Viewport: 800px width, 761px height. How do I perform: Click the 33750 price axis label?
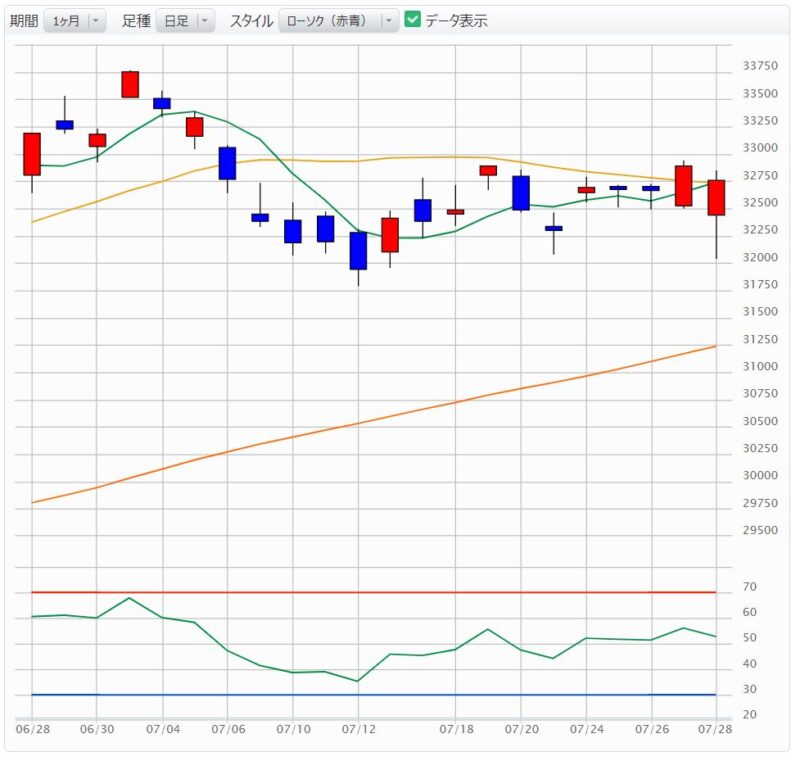coord(760,66)
